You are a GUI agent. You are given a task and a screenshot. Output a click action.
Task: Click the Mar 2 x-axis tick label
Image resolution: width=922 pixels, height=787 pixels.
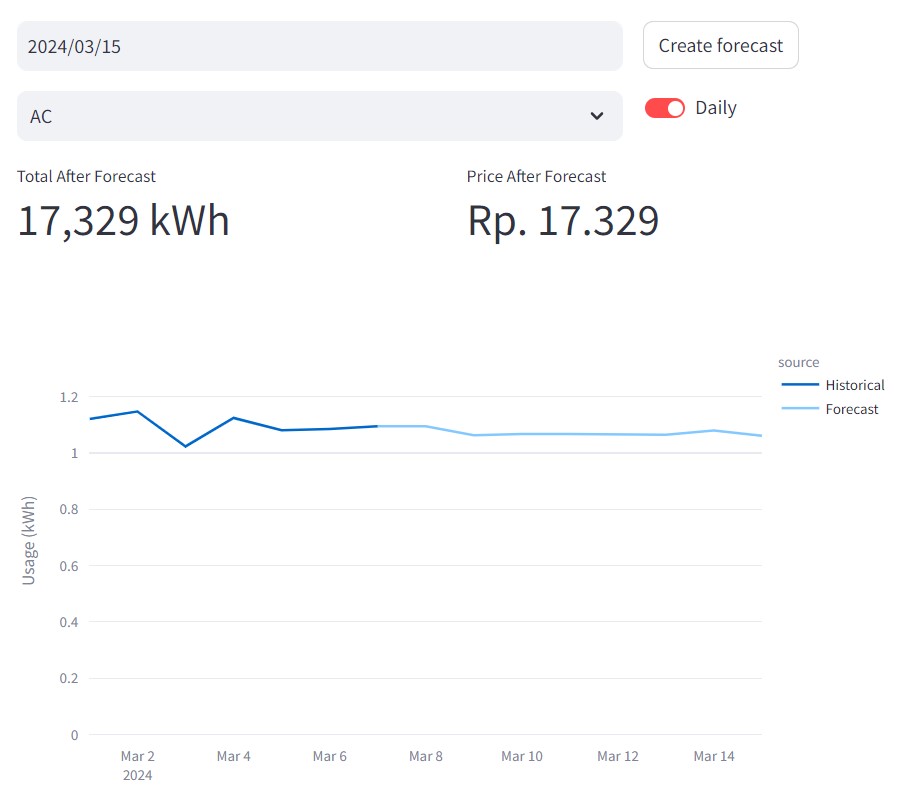(x=137, y=756)
